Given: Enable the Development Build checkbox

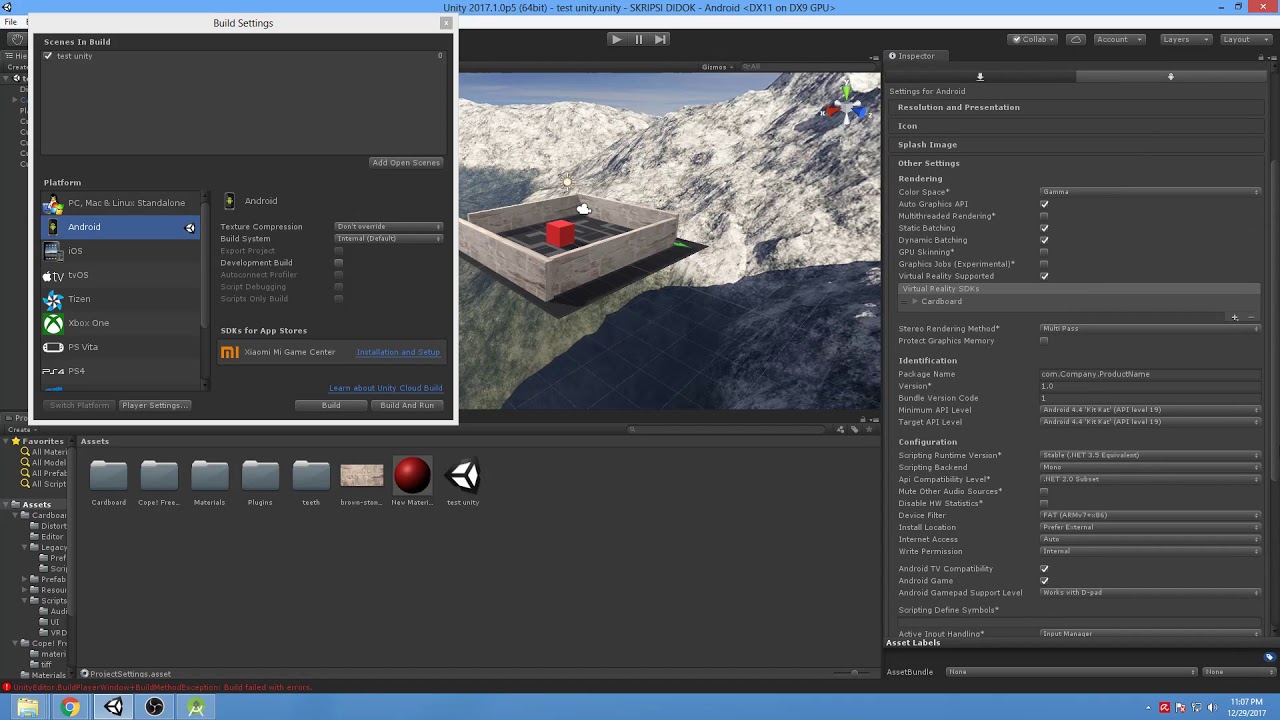Looking at the screenshot, I should (x=338, y=263).
